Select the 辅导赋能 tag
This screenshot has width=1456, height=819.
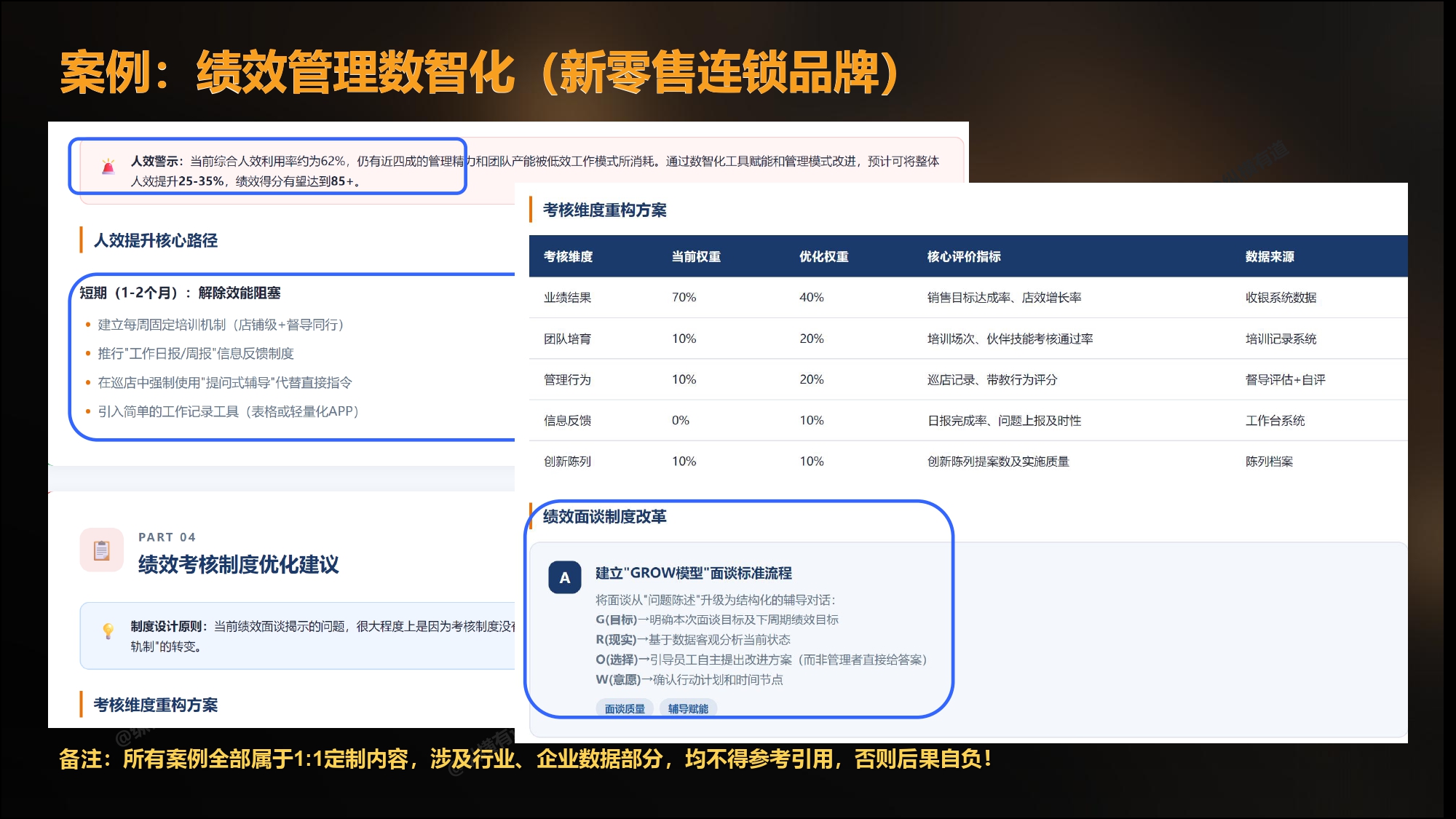coord(688,708)
